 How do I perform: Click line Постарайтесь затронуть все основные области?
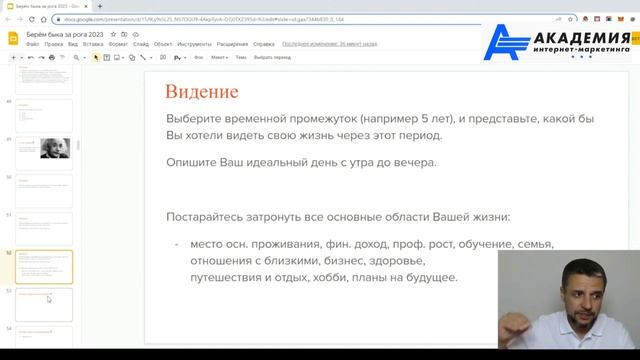[338, 217]
